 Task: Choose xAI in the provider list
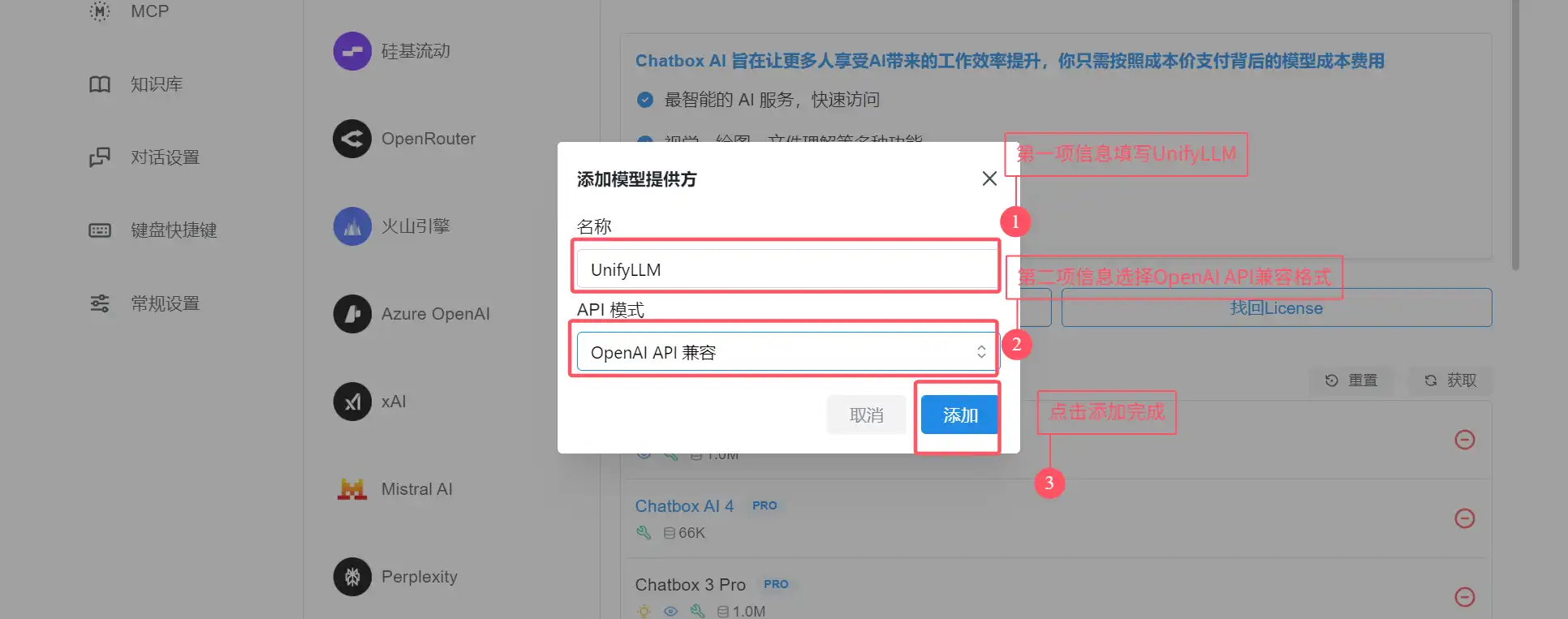coord(394,402)
